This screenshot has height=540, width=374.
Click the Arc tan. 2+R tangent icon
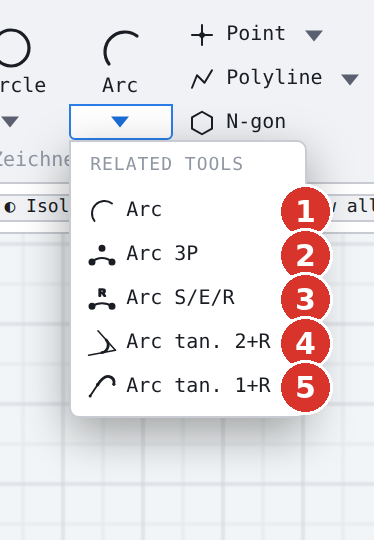coord(102,343)
